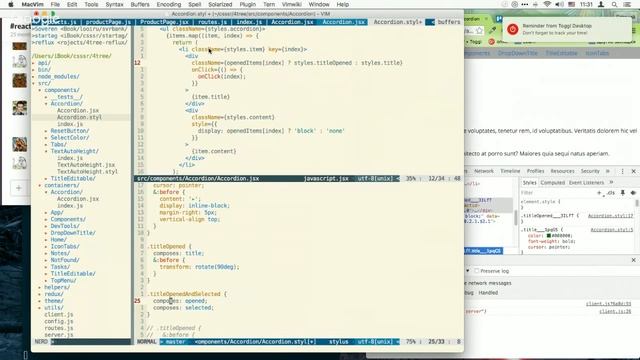This screenshot has width=640, height=360.
Task: Open the Wi-Fi status menu icon
Action: 547,4
